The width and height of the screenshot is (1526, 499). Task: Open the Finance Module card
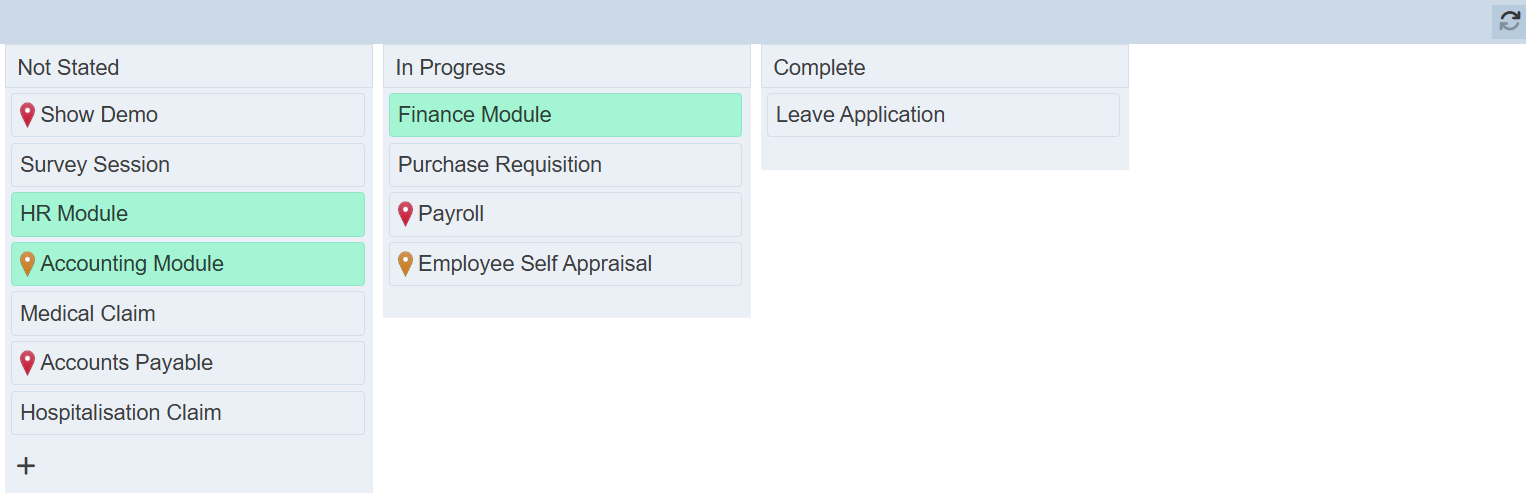coord(475,115)
